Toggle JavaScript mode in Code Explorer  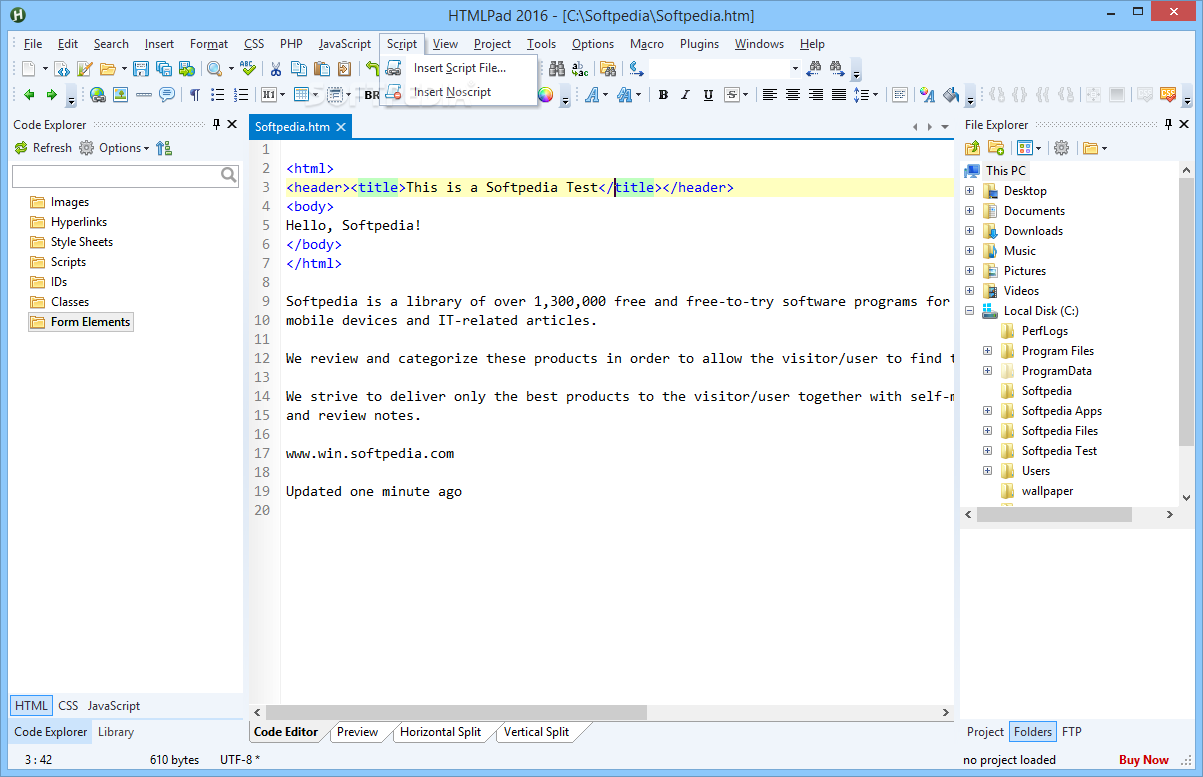pos(114,705)
